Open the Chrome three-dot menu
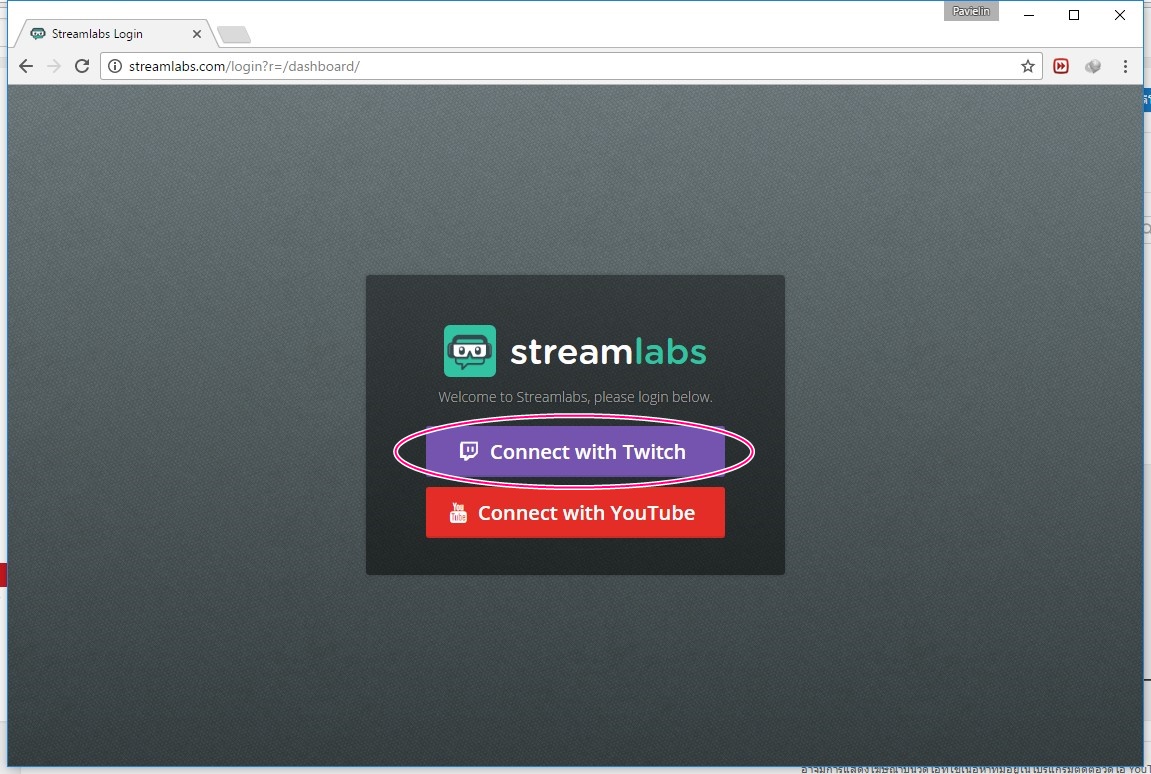1151x774 pixels. coord(1125,66)
